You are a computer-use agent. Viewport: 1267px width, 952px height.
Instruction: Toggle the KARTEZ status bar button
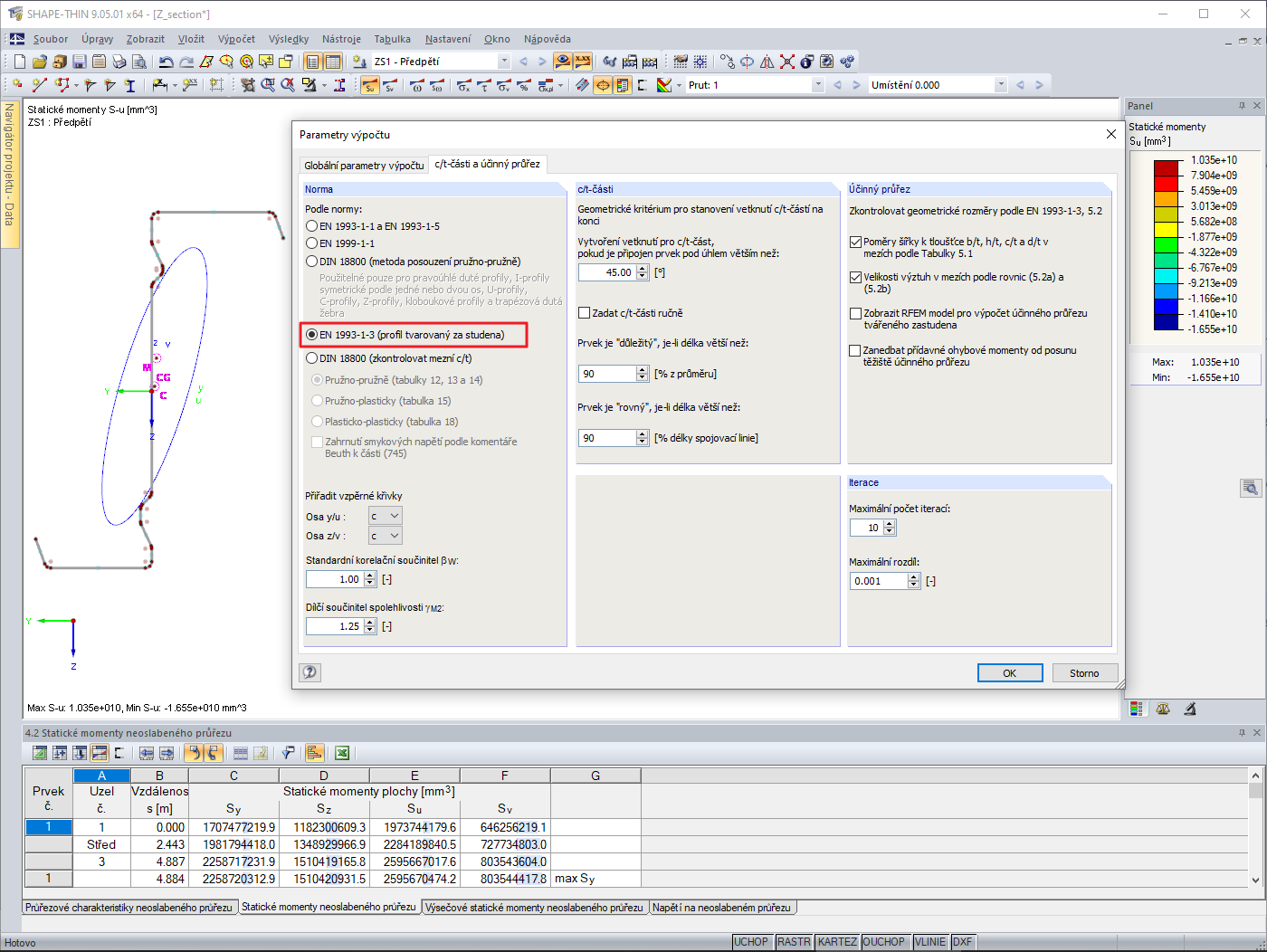pos(837,942)
